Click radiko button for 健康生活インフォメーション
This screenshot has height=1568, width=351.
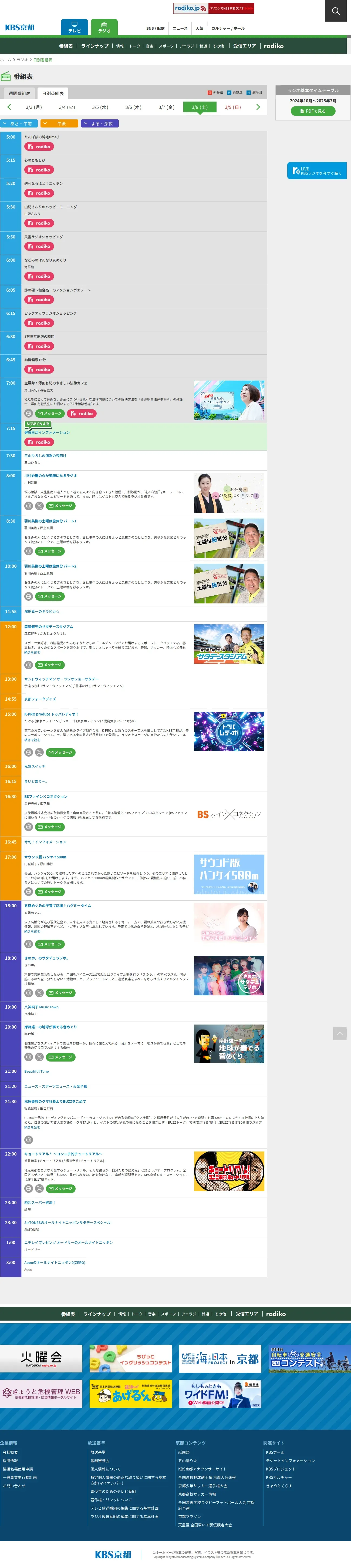(39, 442)
